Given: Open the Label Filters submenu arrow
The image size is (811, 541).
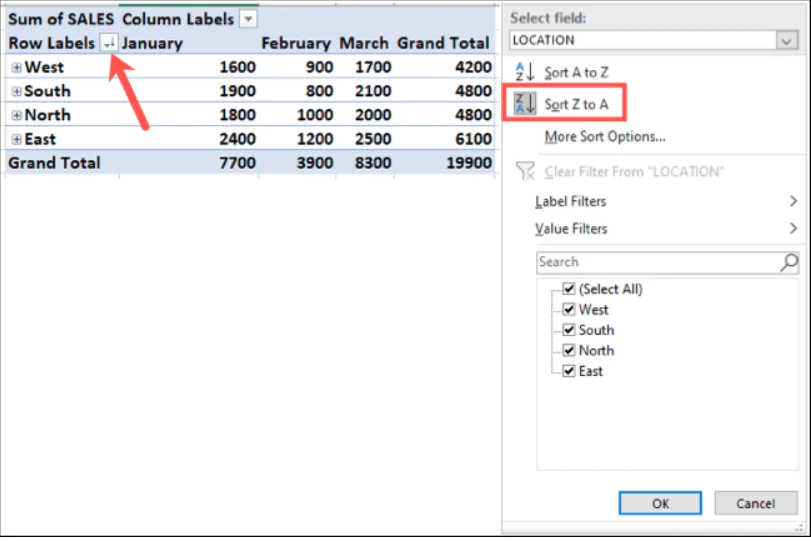Looking at the screenshot, I should (793, 201).
